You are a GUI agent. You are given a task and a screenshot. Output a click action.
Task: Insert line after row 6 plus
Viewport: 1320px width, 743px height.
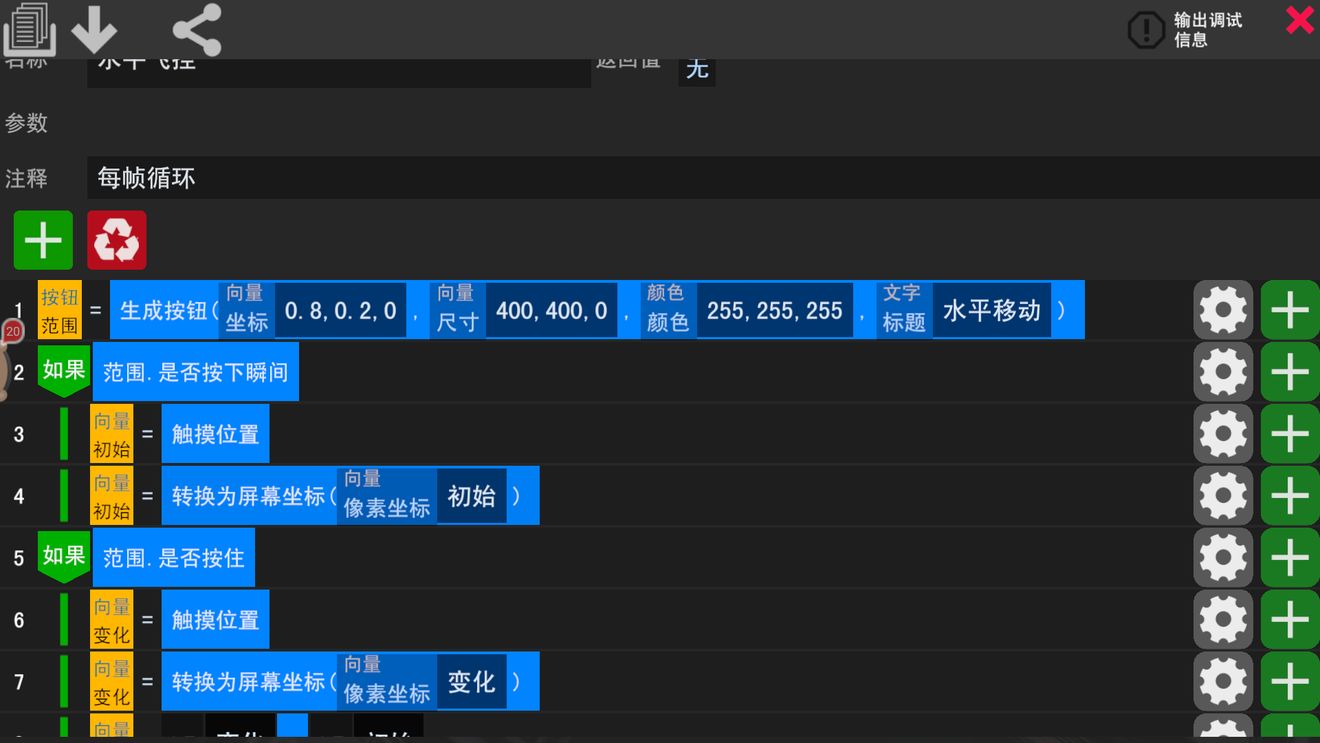coord(1290,620)
